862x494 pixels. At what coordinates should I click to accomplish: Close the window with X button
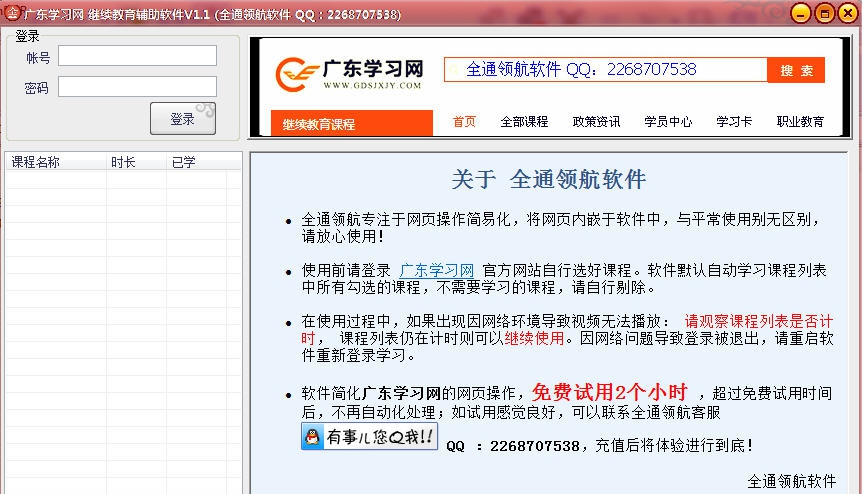pyautogui.click(x=848, y=13)
